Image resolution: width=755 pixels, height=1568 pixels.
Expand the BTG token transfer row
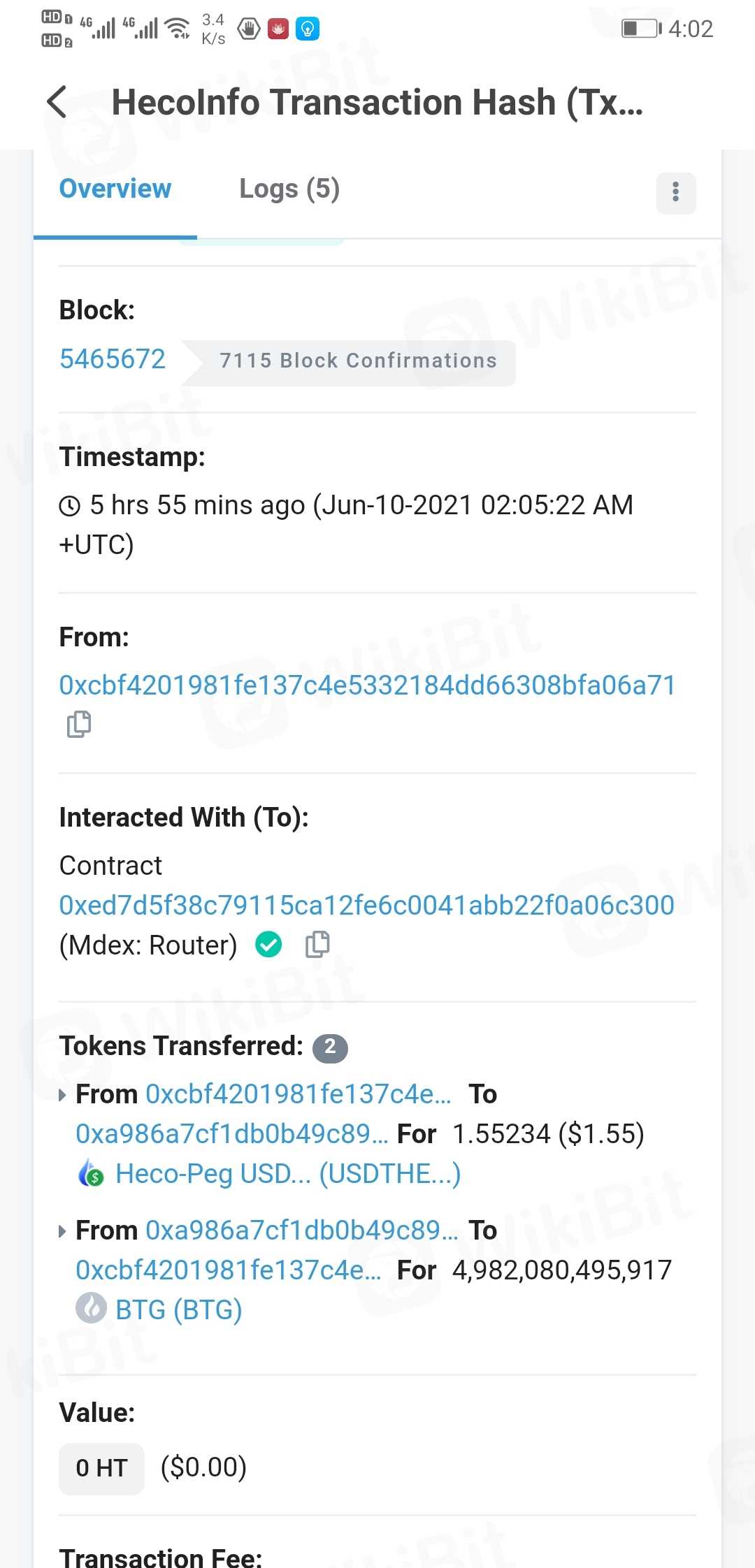[63, 1231]
